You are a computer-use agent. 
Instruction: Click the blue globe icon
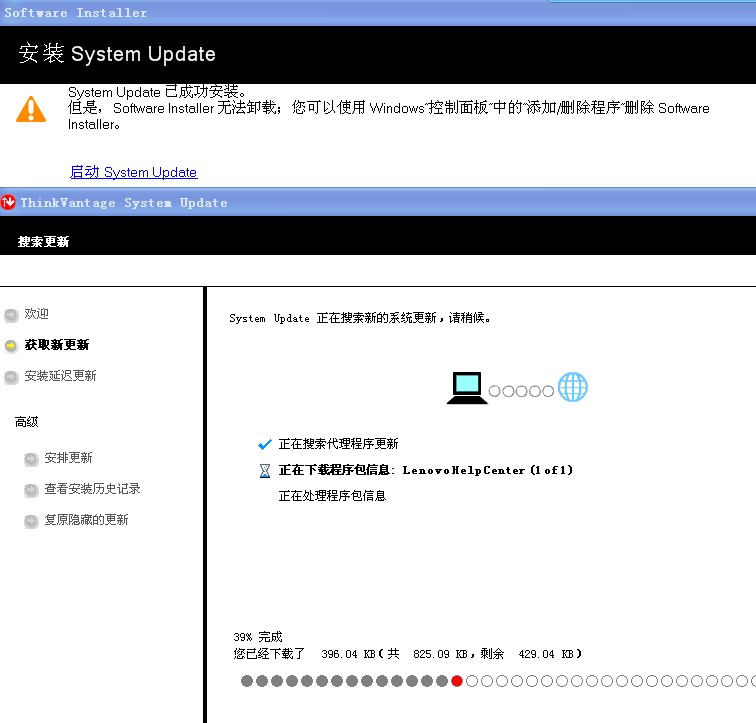[x=573, y=387]
